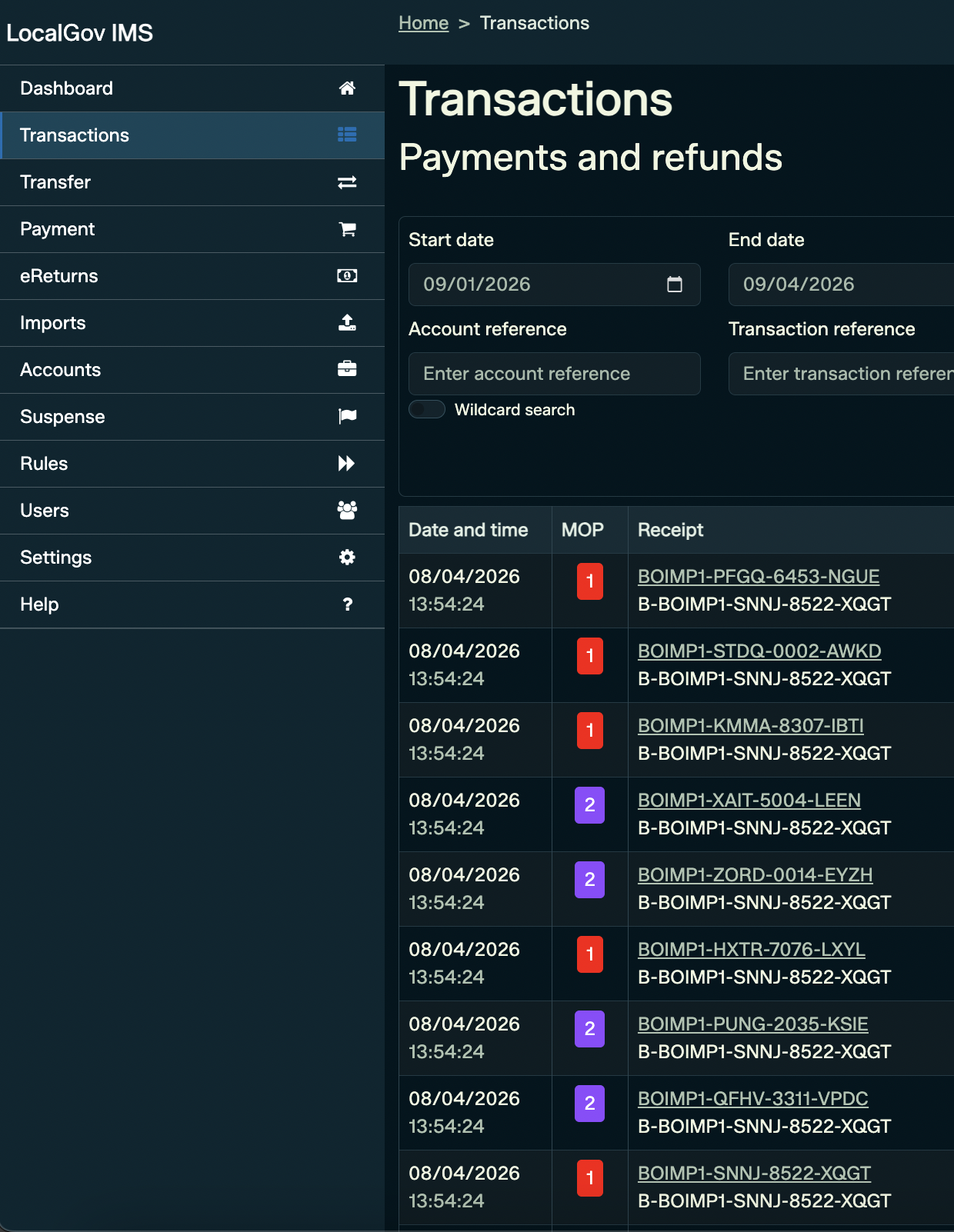Click the Wildcard search label
954x1232 pixels.
click(515, 410)
